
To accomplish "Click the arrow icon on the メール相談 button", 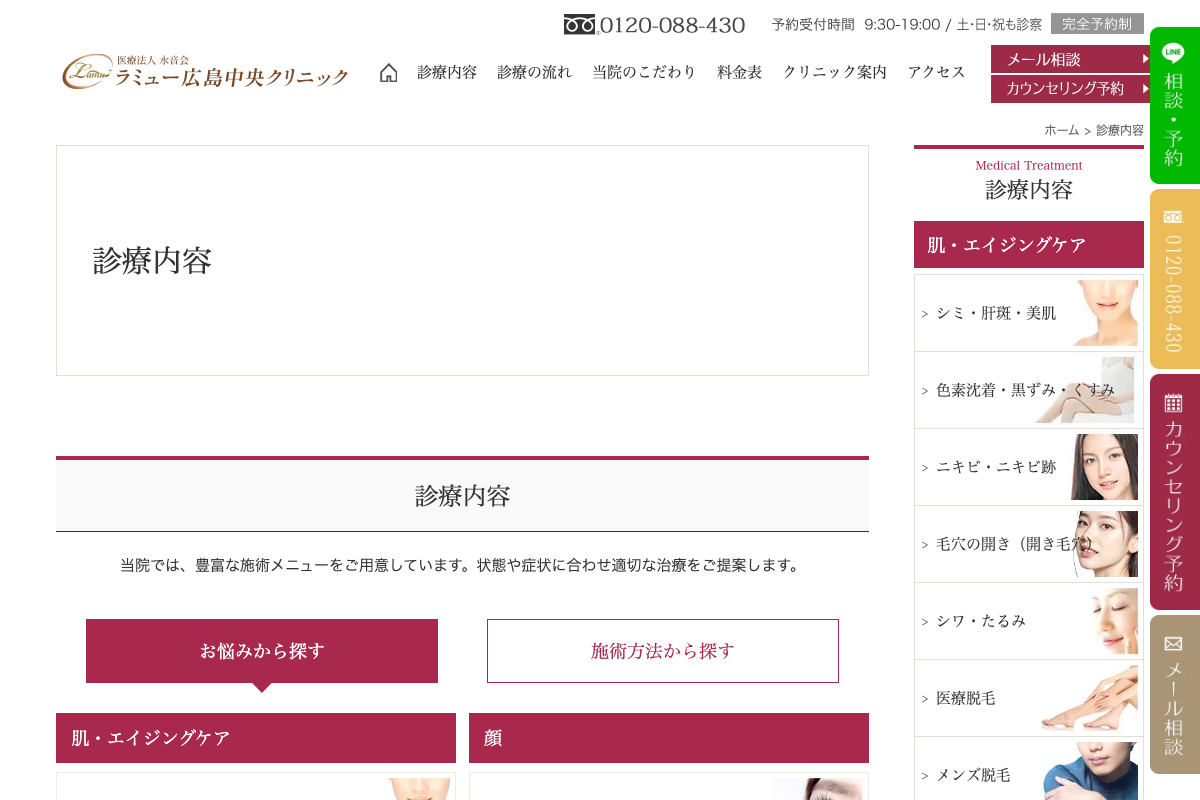I will click(x=1144, y=59).
